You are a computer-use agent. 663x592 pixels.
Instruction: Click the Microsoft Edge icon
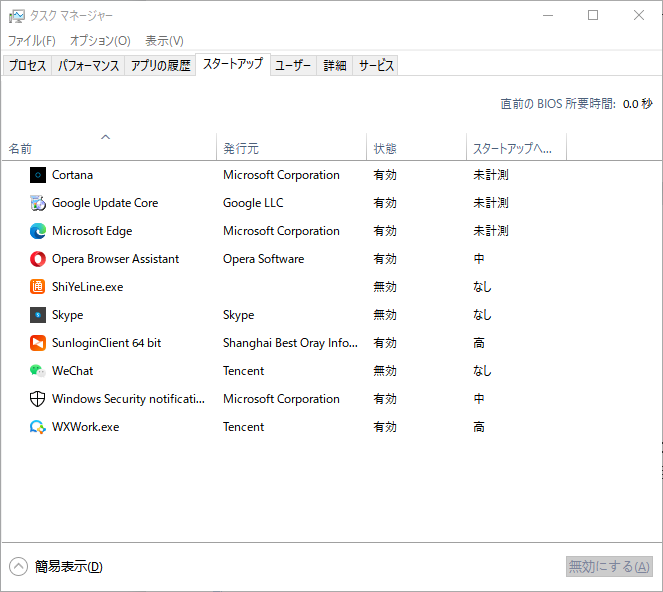point(38,231)
